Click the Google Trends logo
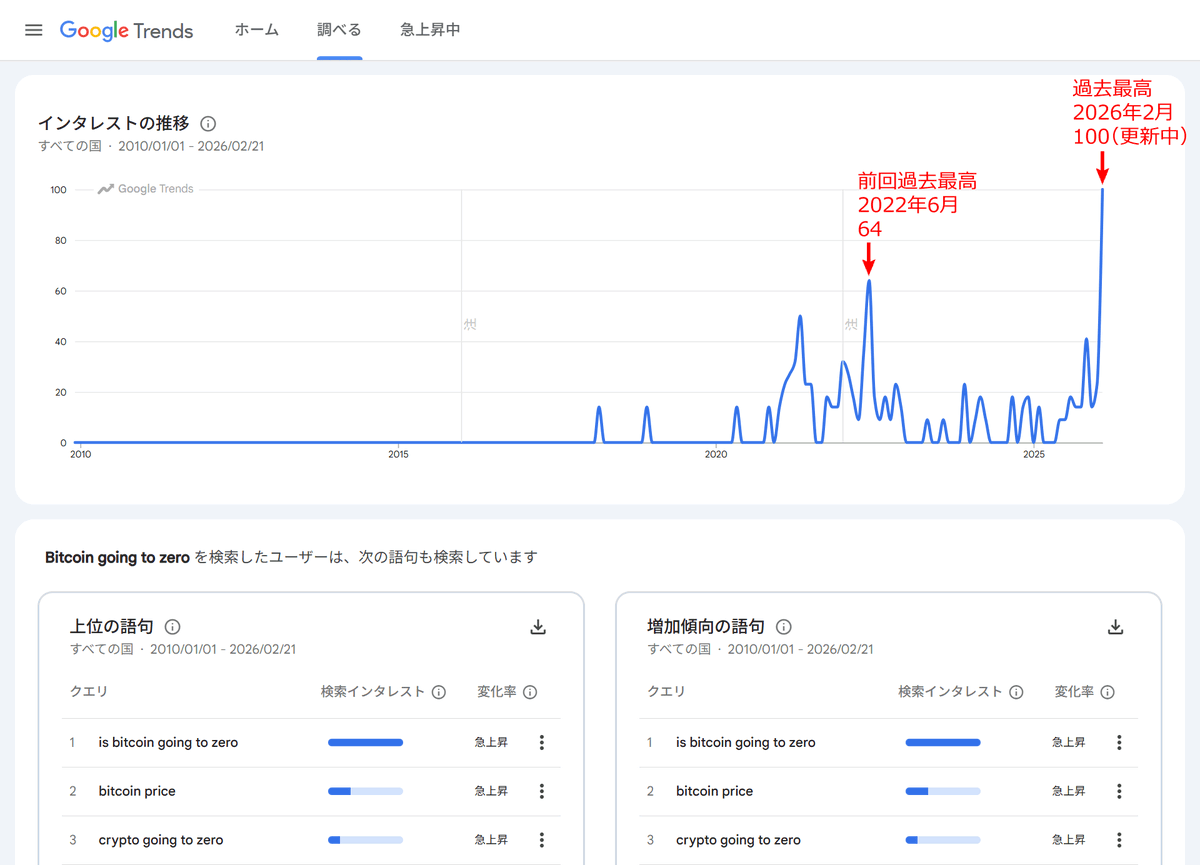This screenshot has height=865, width=1200. pyautogui.click(x=127, y=30)
